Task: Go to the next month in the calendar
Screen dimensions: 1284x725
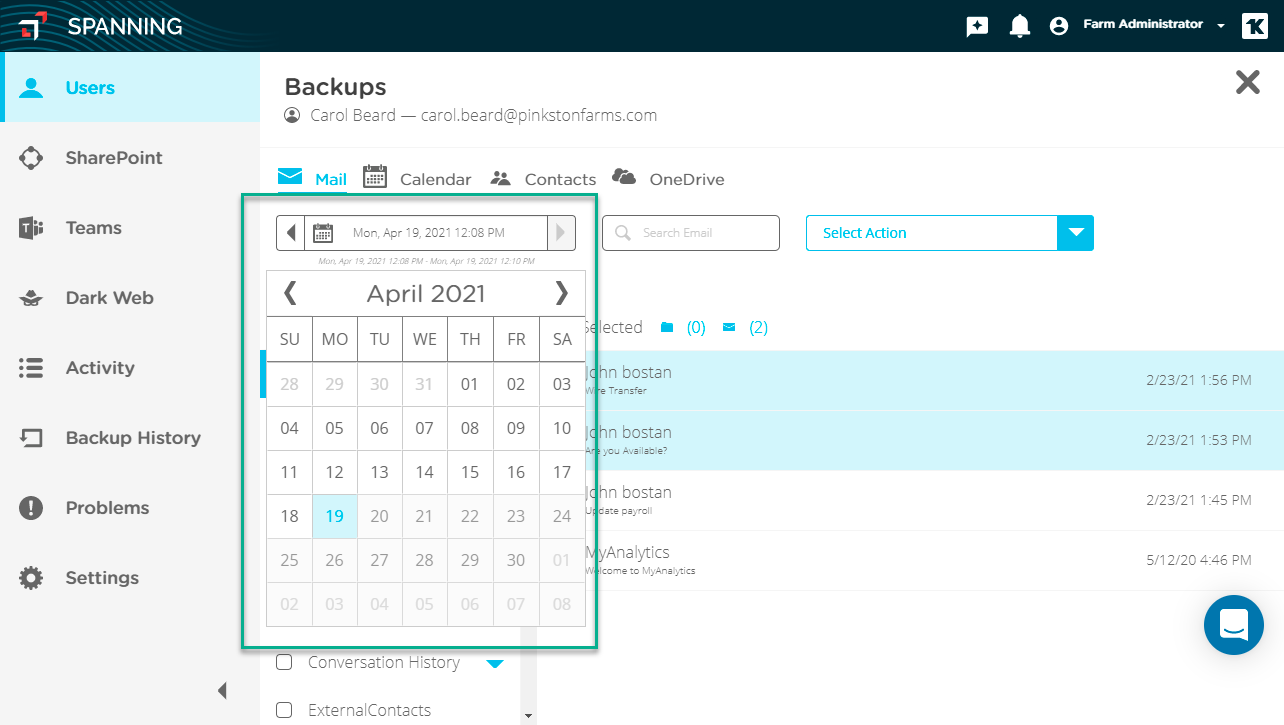Action: [562, 293]
